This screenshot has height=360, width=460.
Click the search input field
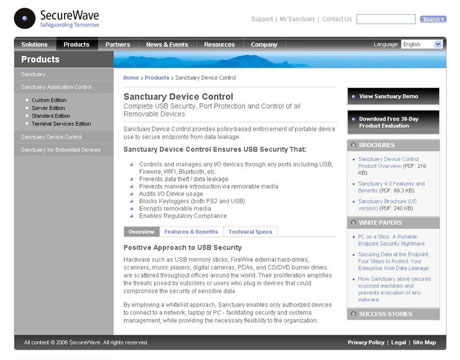pyautogui.click(x=386, y=19)
